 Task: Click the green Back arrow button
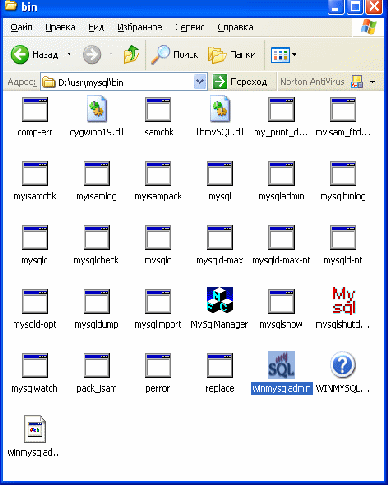click(20, 54)
